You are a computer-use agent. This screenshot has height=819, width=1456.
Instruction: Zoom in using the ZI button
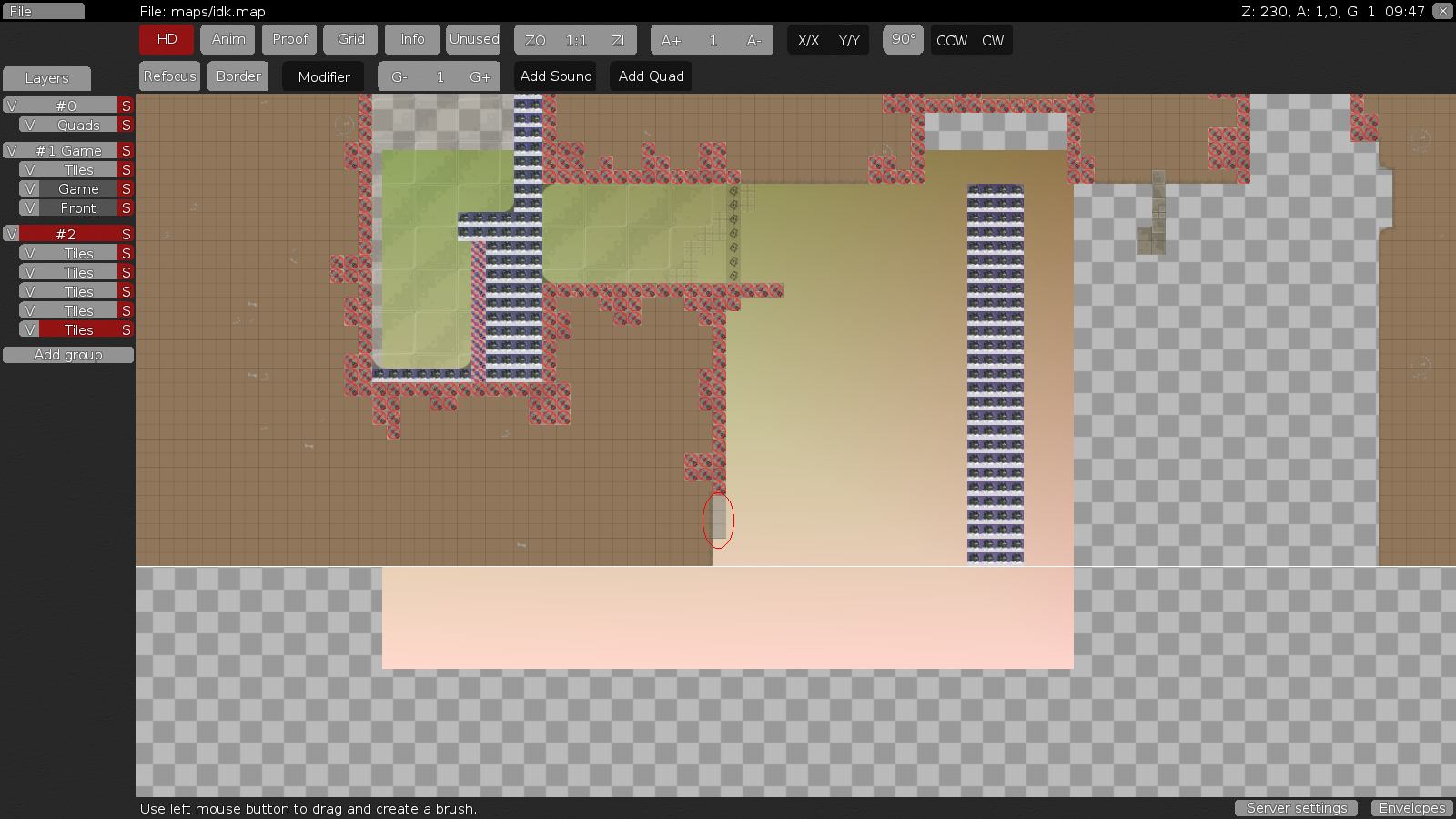coord(617,40)
